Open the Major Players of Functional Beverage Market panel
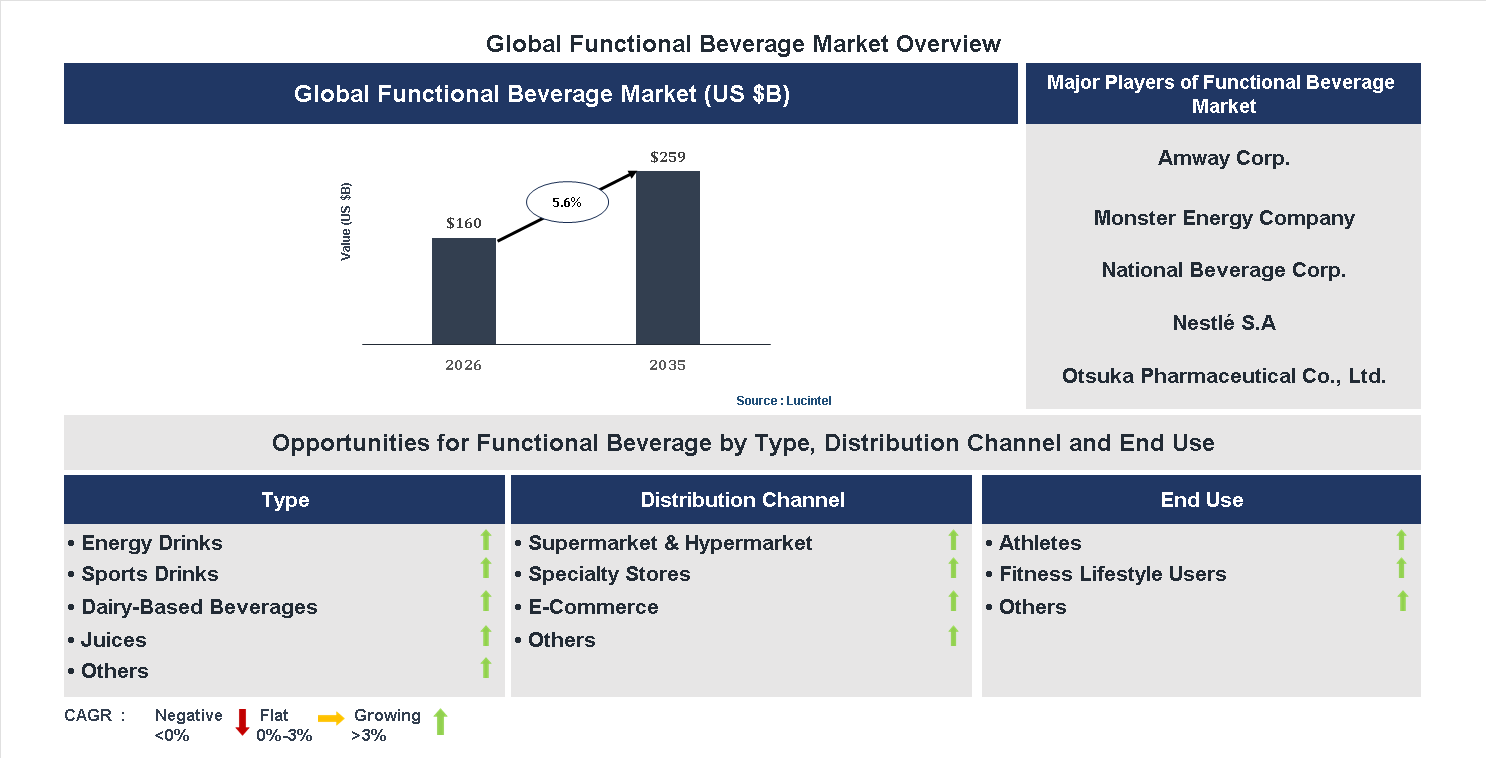Image resolution: width=1486 pixels, height=758 pixels. click(1222, 93)
